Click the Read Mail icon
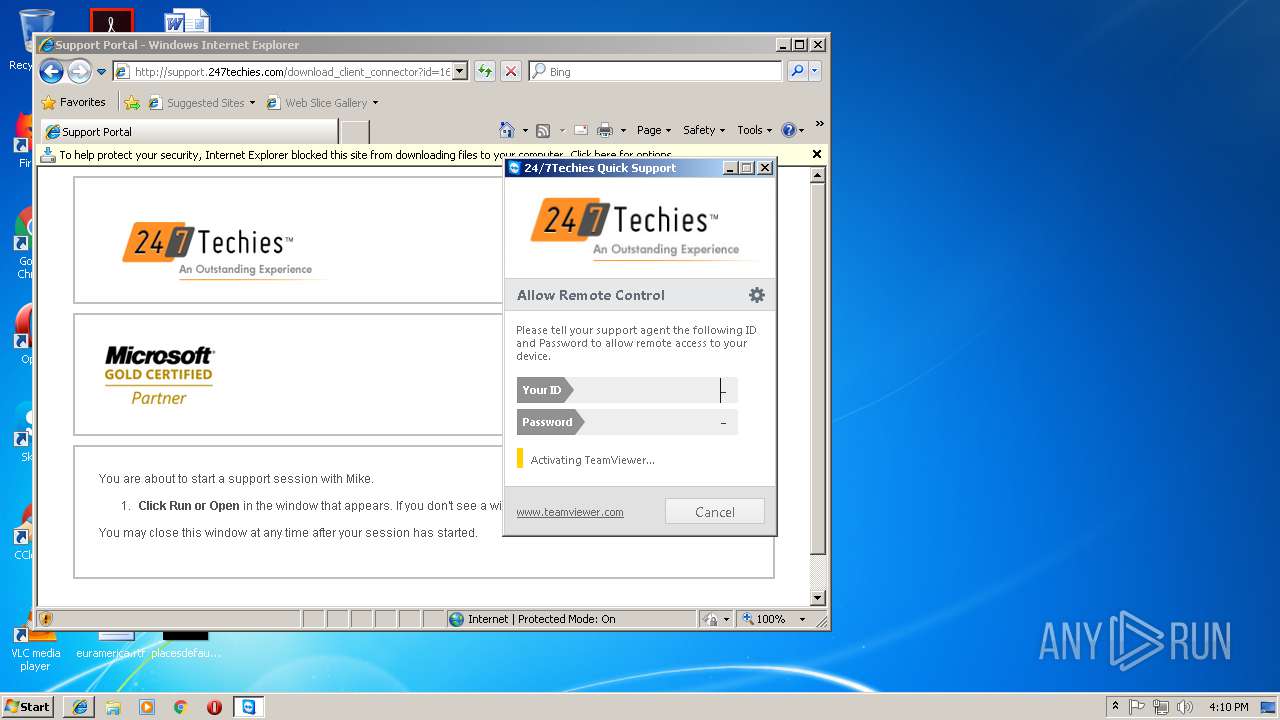 coord(580,130)
